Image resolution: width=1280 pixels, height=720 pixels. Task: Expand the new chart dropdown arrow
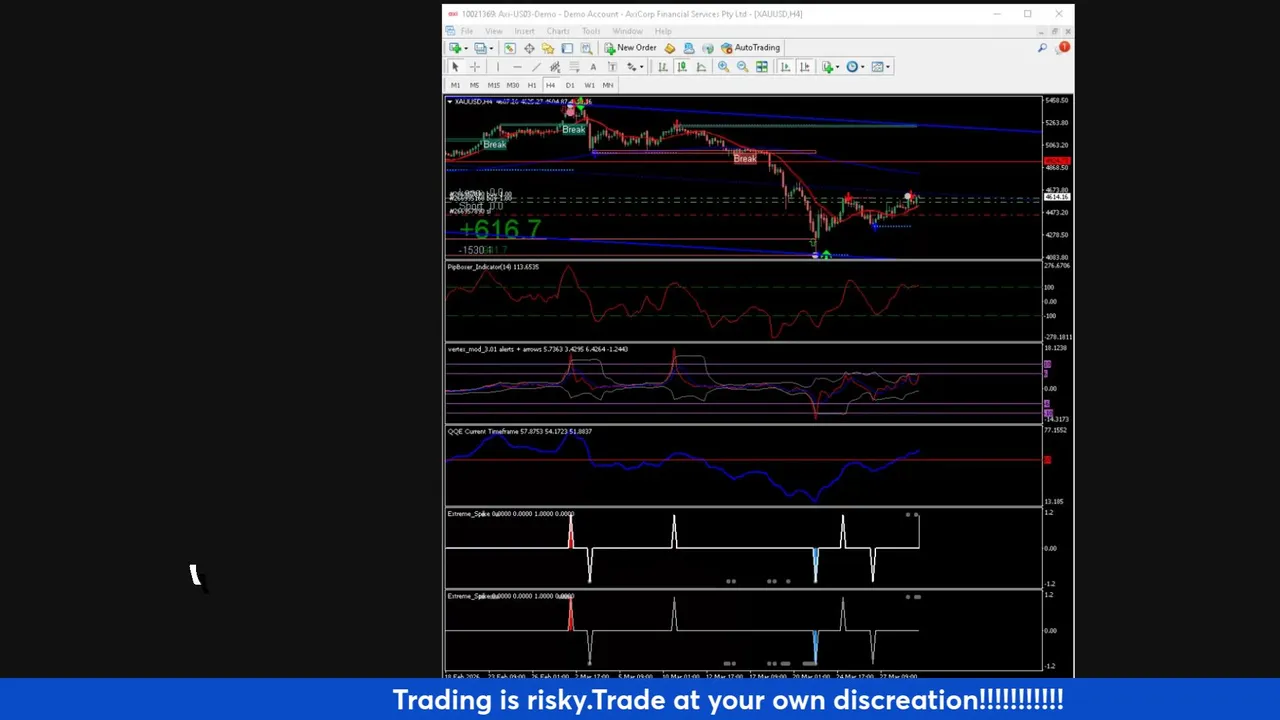pyautogui.click(x=466, y=48)
